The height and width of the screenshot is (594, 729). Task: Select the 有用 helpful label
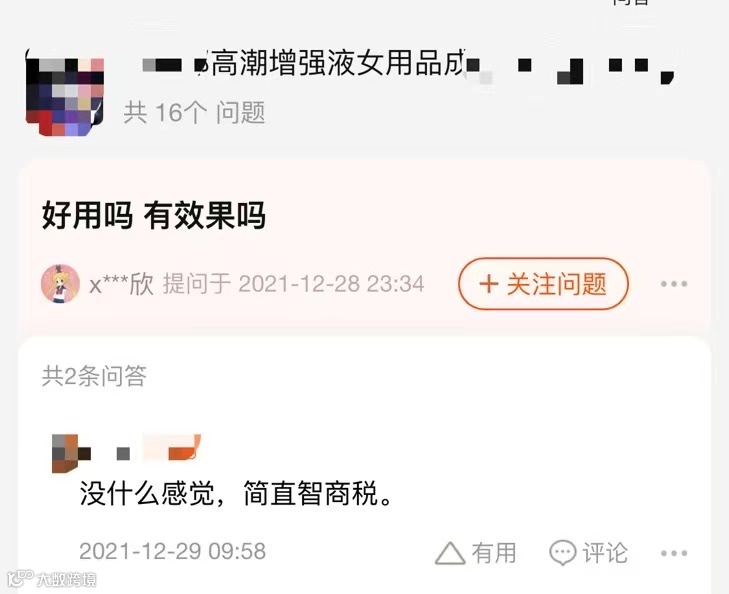[x=494, y=553]
